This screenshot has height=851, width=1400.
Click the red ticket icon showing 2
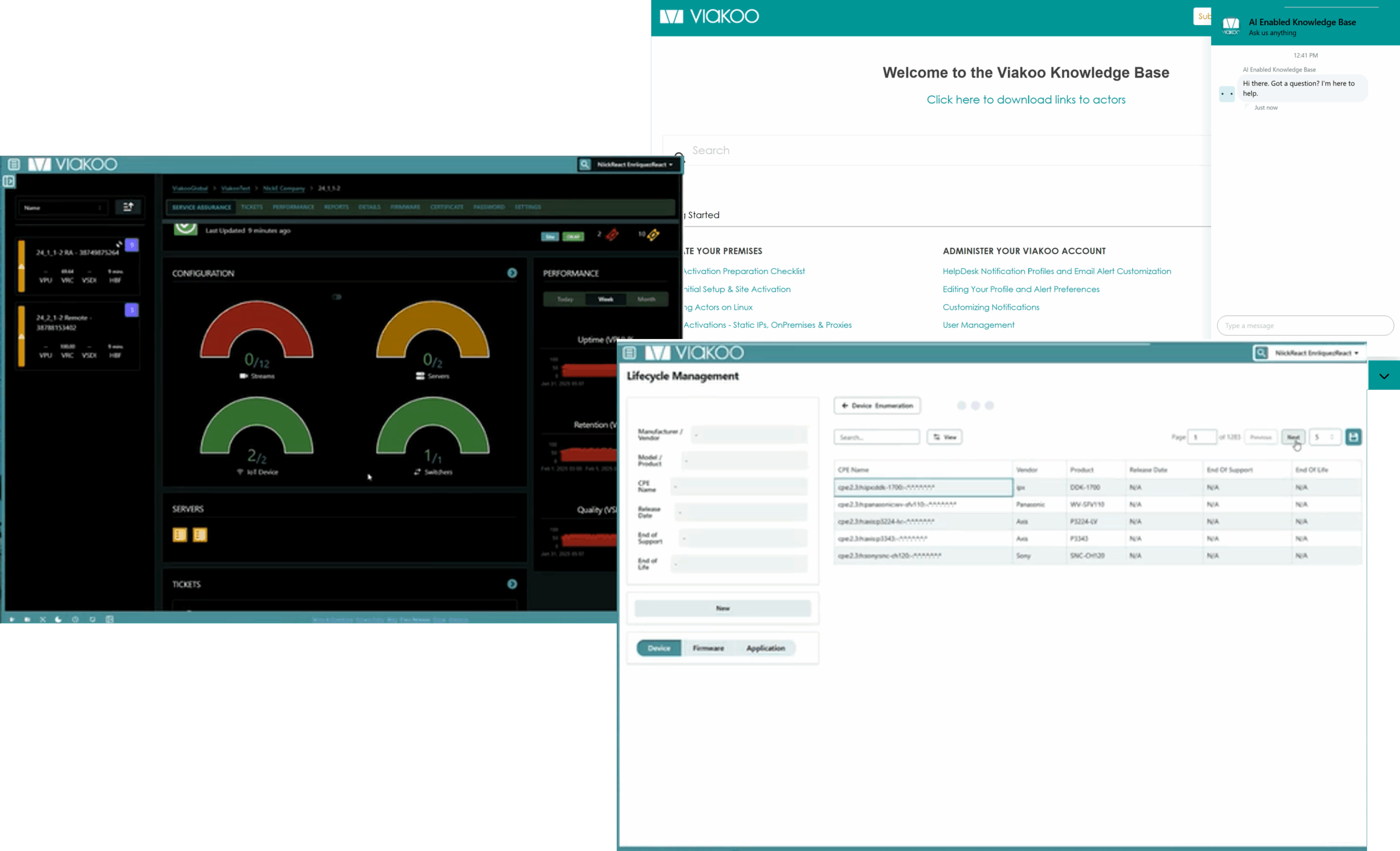(612, 235)
